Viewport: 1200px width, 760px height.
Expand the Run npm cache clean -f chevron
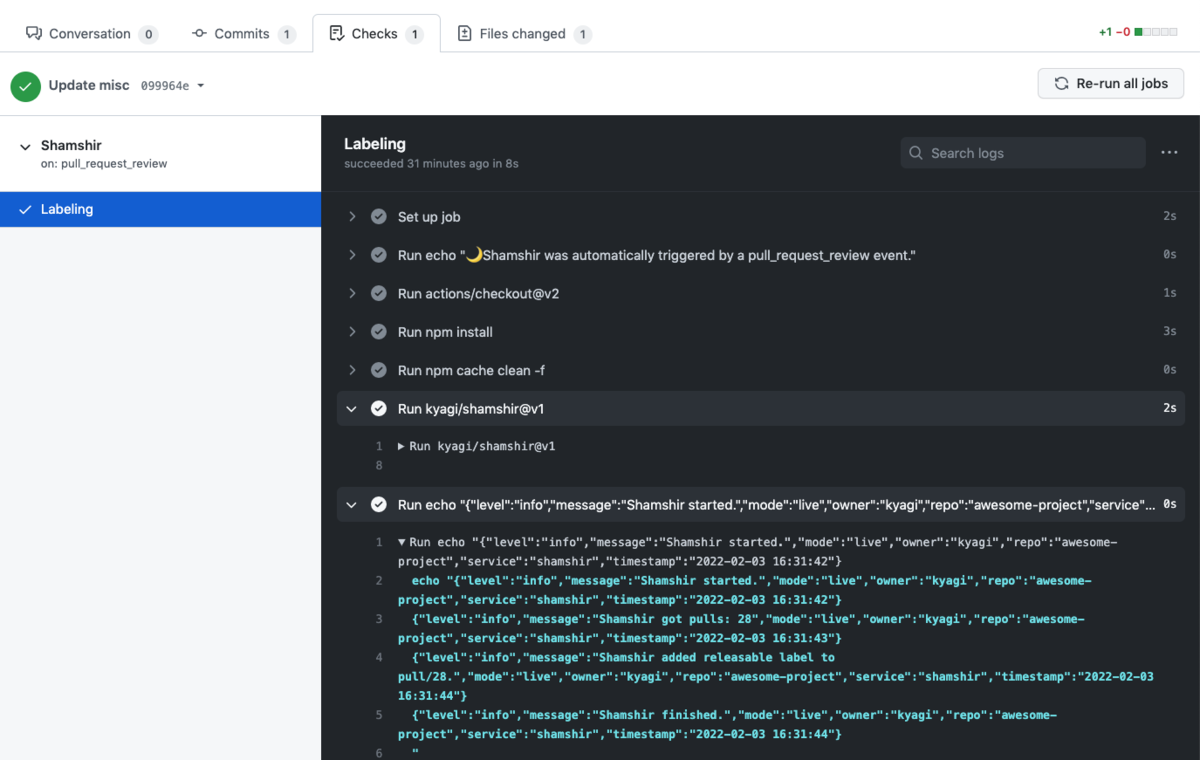352,370
